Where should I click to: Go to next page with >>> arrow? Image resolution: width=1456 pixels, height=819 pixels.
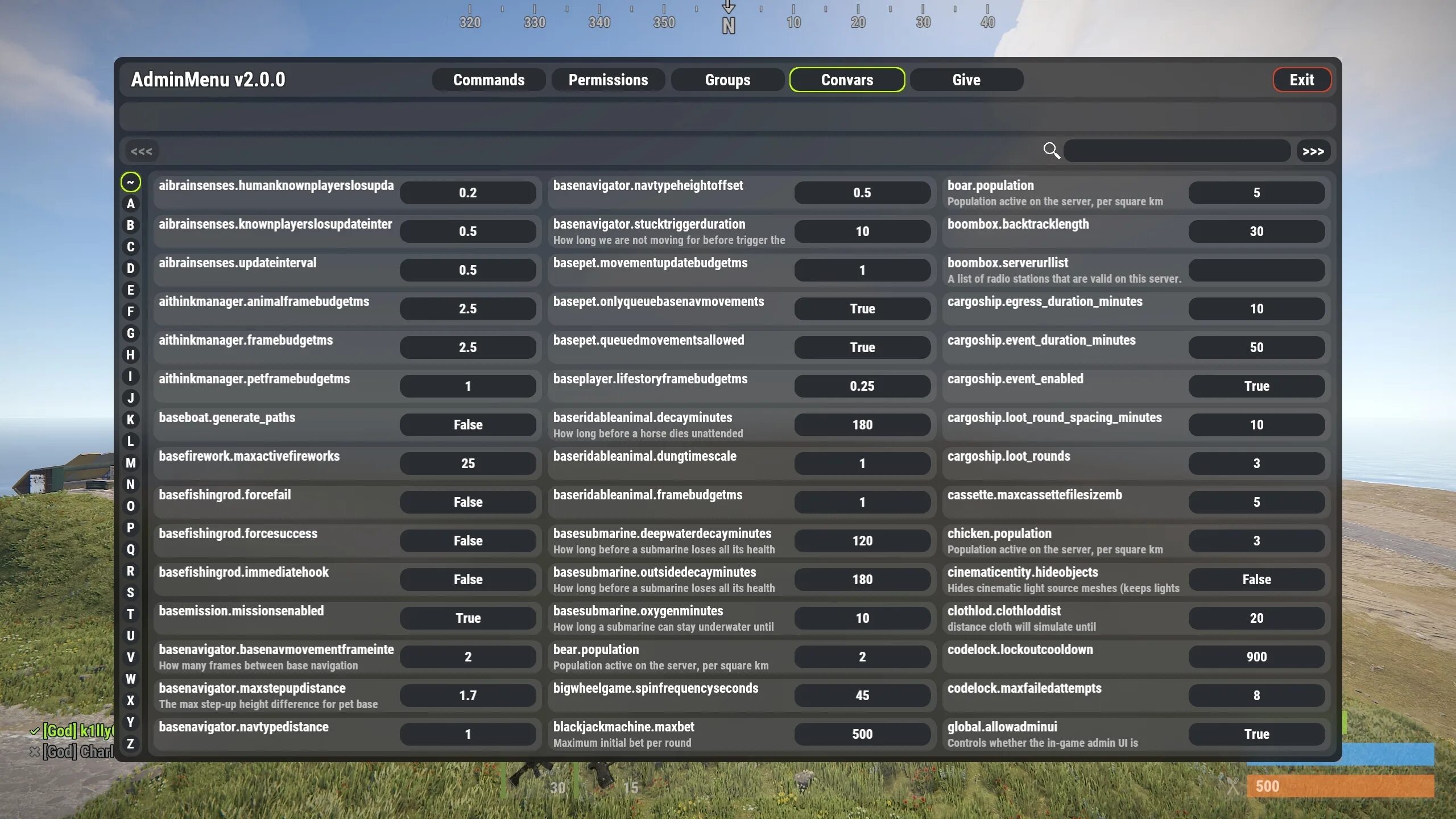click(x=1313, y=151)
